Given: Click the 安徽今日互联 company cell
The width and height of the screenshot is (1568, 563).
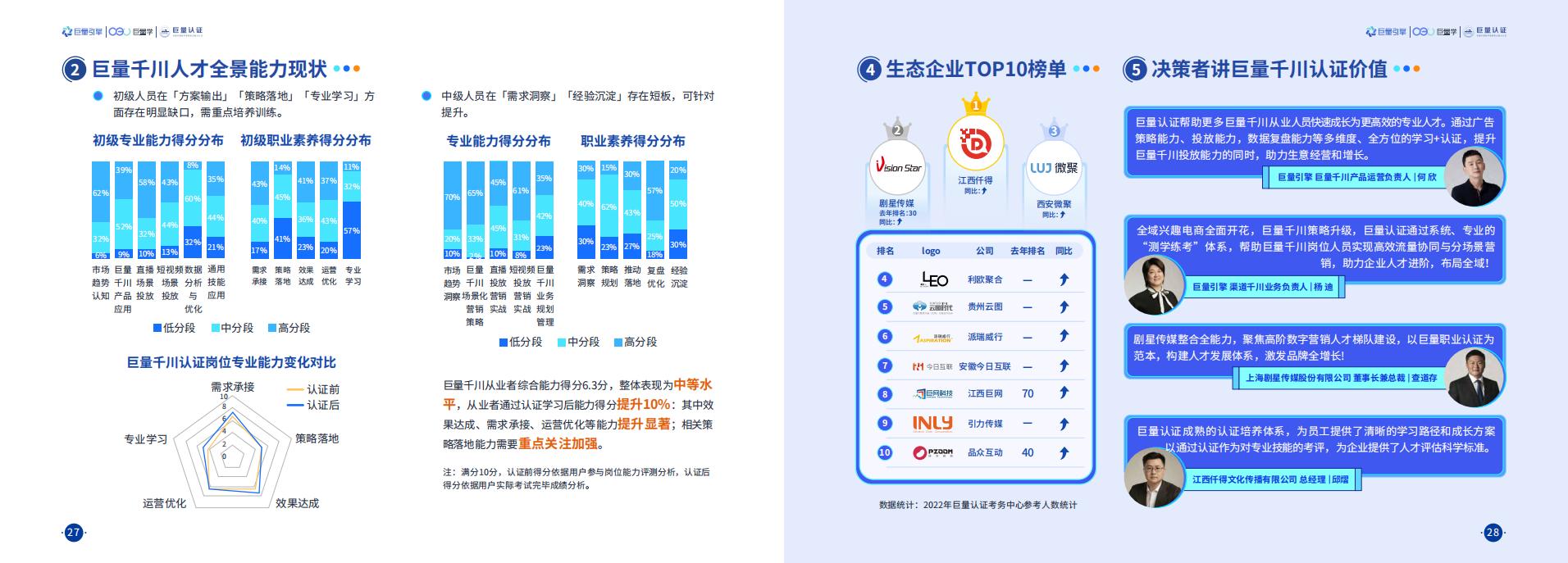Looking at the screenshot, I should (985, 366).
